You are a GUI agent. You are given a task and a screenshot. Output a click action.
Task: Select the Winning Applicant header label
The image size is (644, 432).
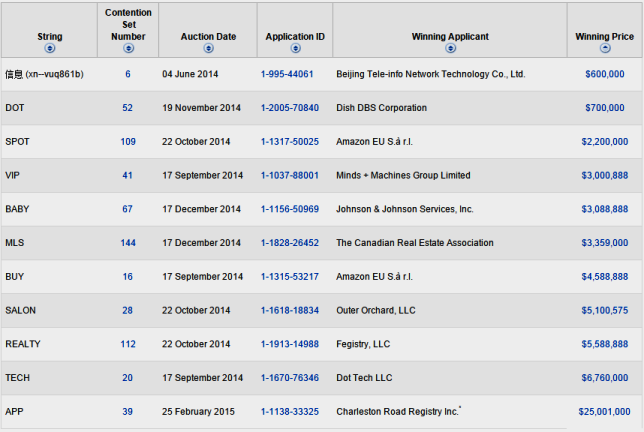(x=450, y=37)
